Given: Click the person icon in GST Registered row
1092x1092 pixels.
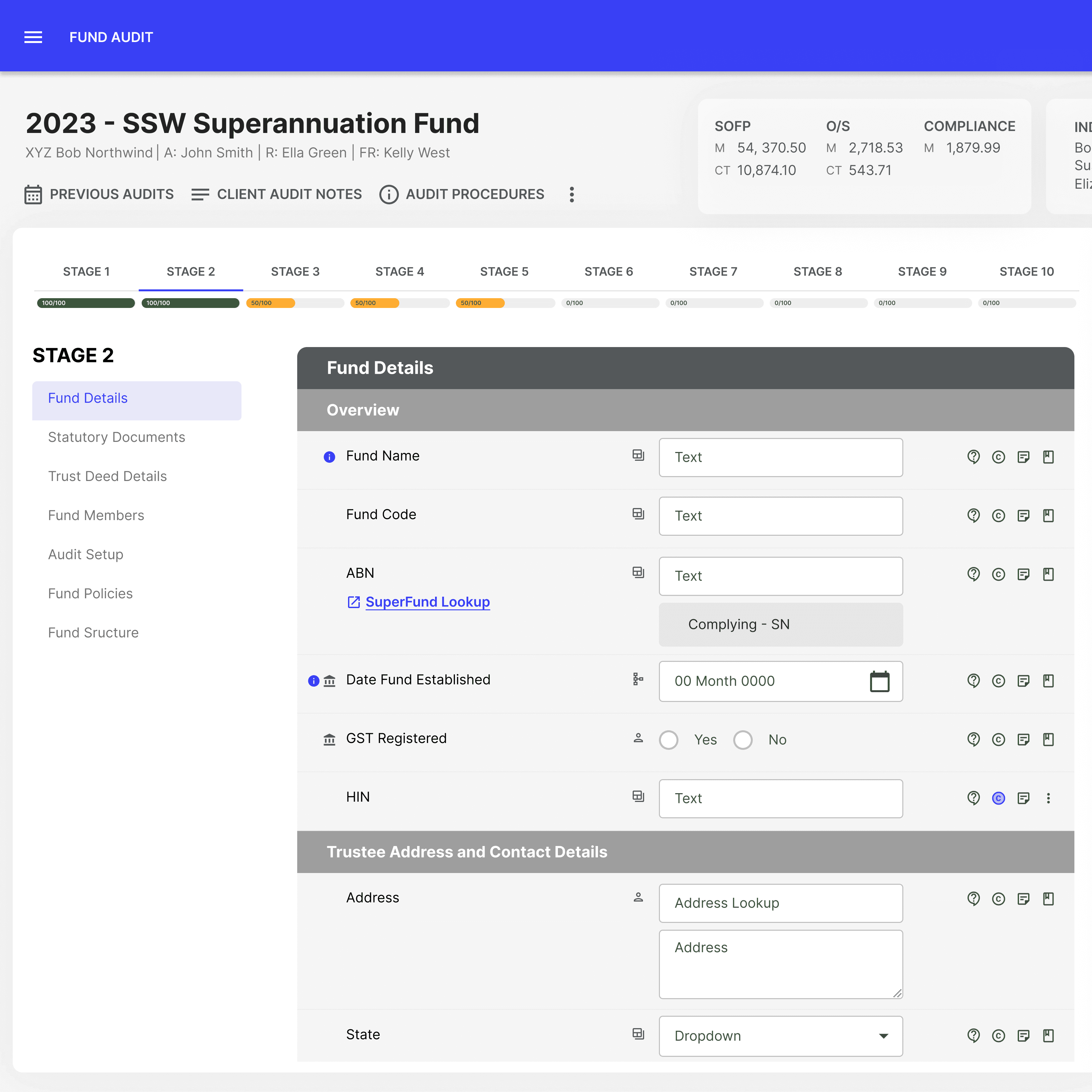Looking at the screenshot, I should 638,737.
